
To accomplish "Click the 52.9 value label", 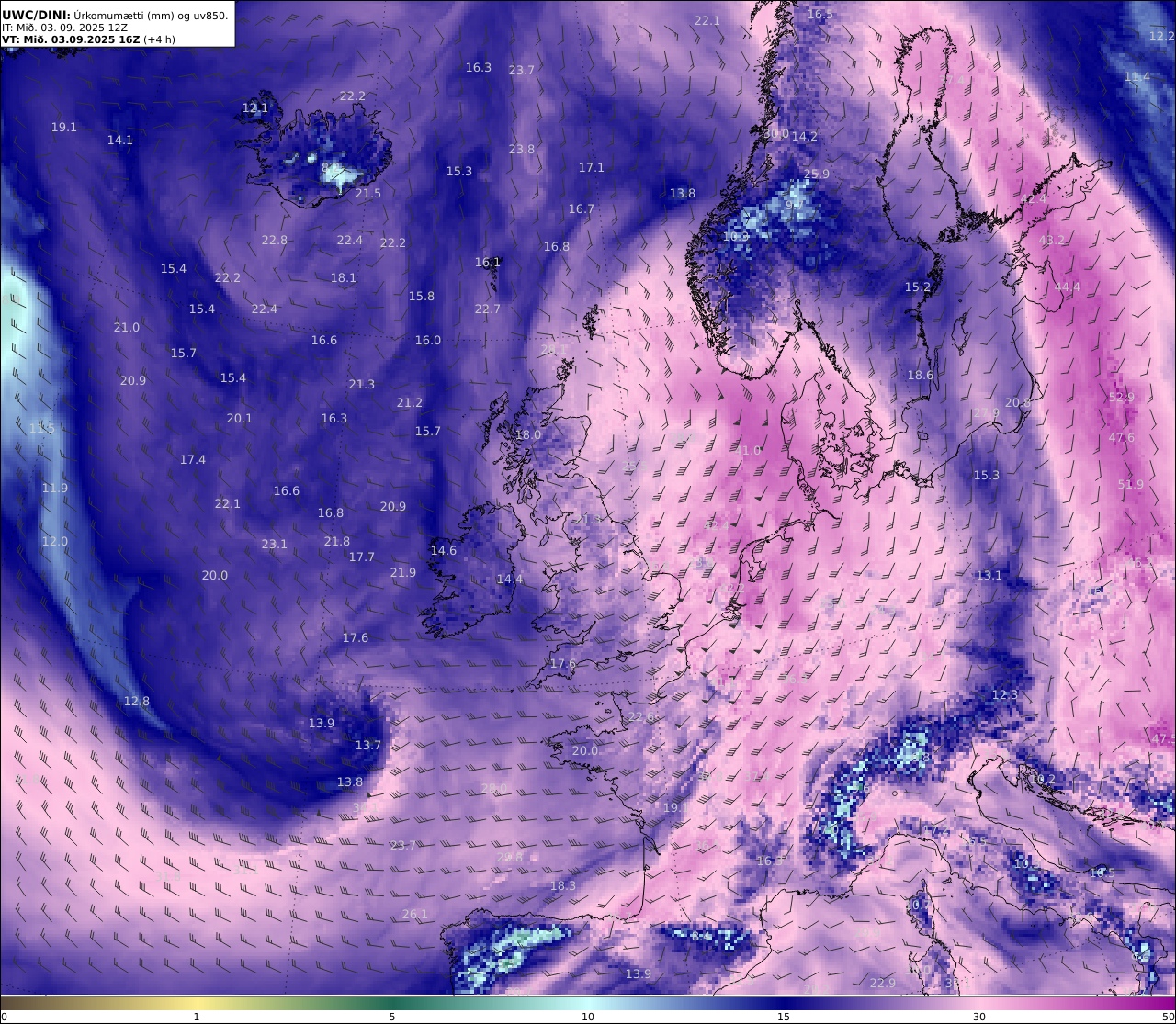I will (1122, 398).
